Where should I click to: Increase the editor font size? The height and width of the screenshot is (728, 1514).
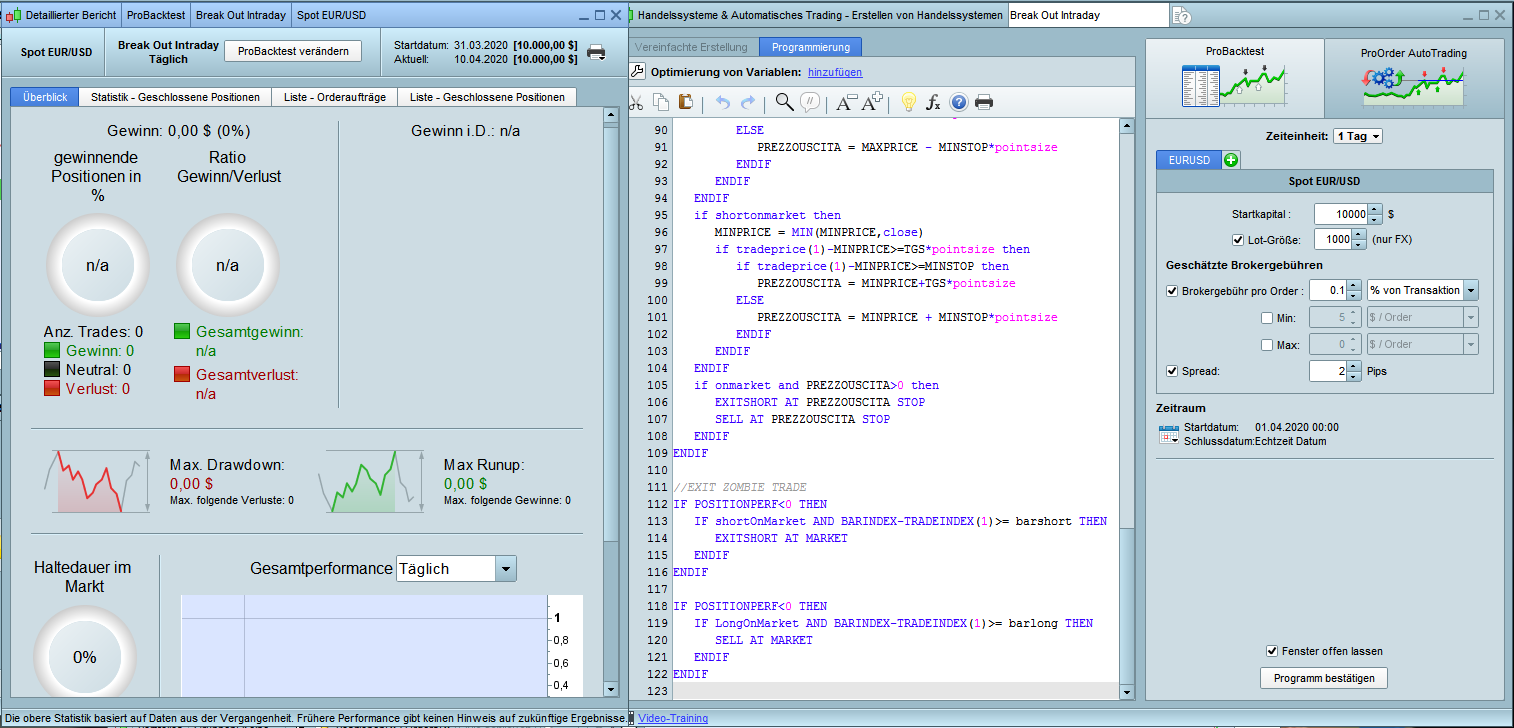(x=872, y=102)
